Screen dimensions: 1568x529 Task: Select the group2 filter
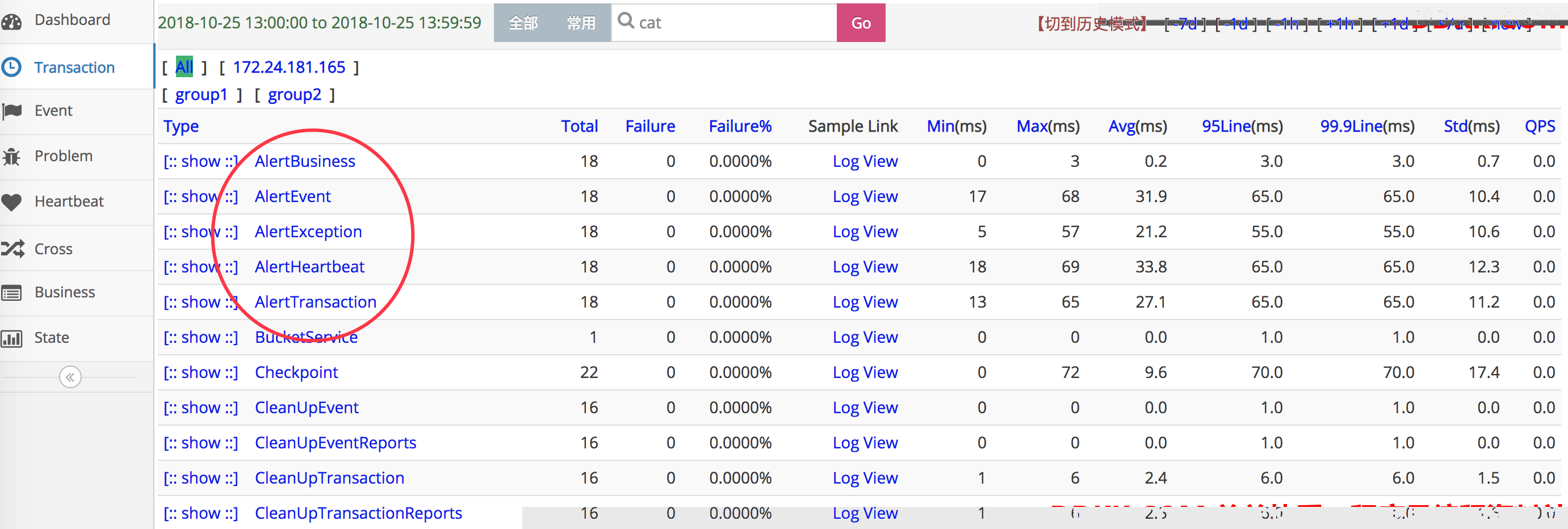[x=295, y=94]
